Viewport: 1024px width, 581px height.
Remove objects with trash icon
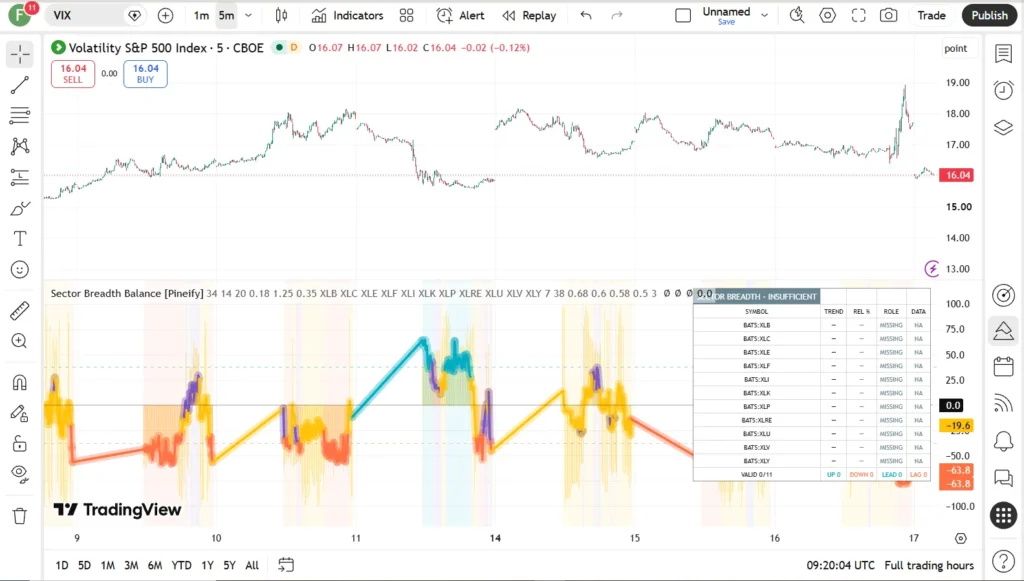(20, 516)
